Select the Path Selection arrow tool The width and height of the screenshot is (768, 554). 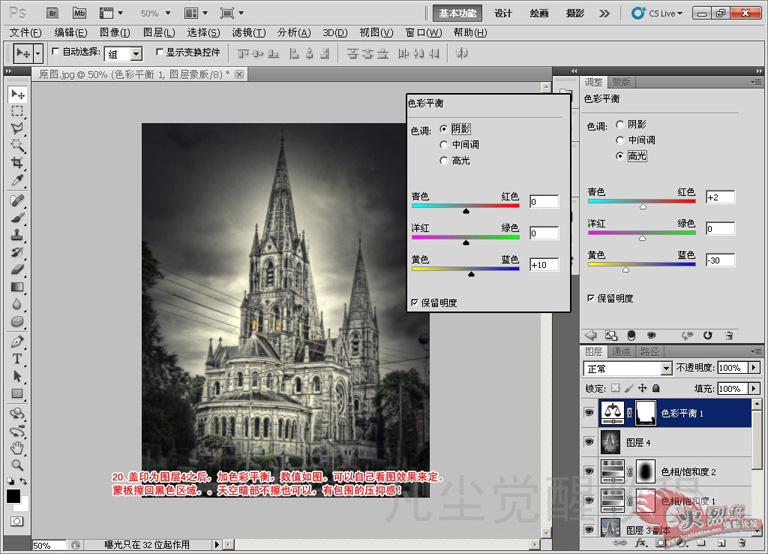18,376
